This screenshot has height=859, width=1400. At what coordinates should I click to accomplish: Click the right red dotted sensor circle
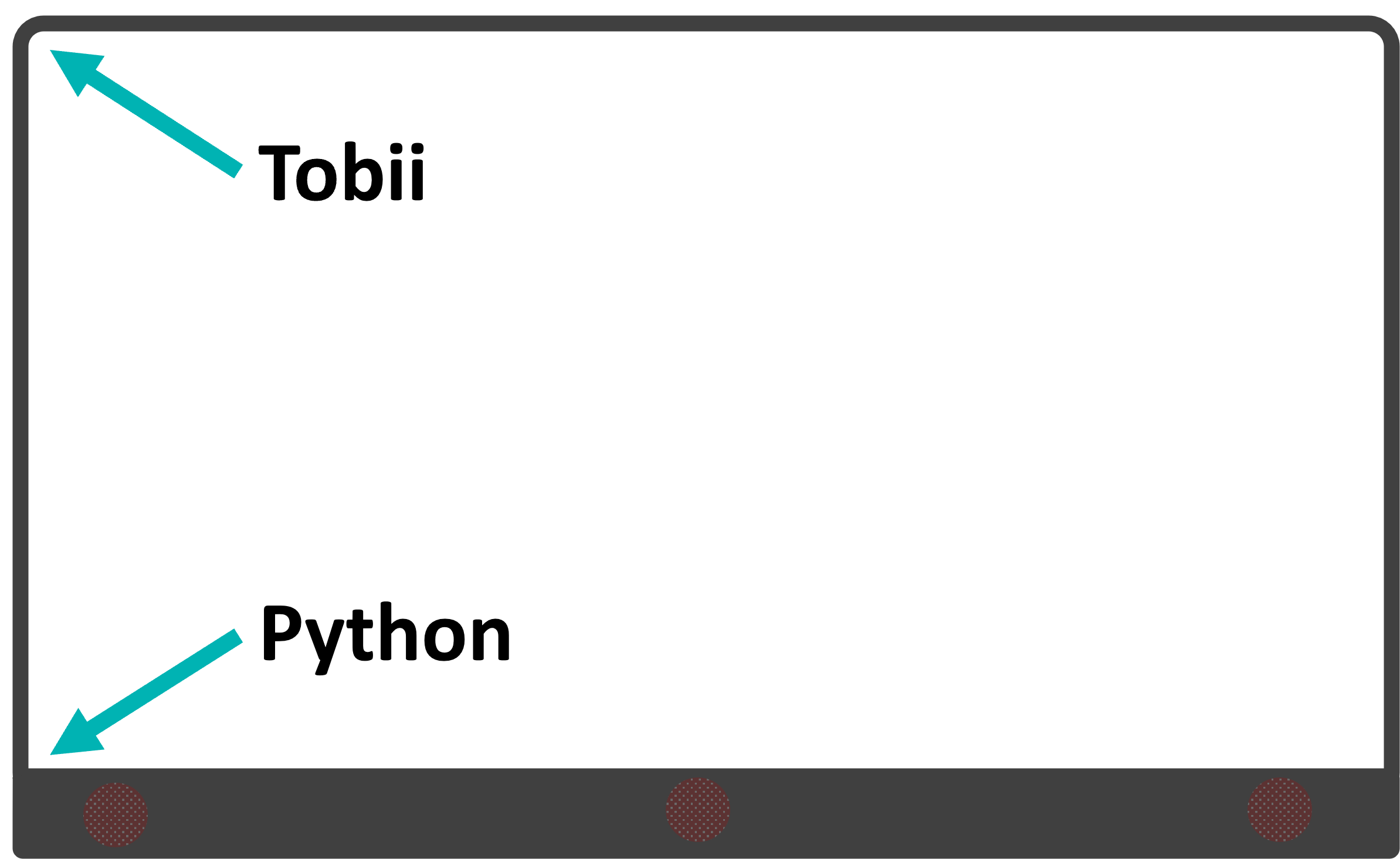[1280, 810]
